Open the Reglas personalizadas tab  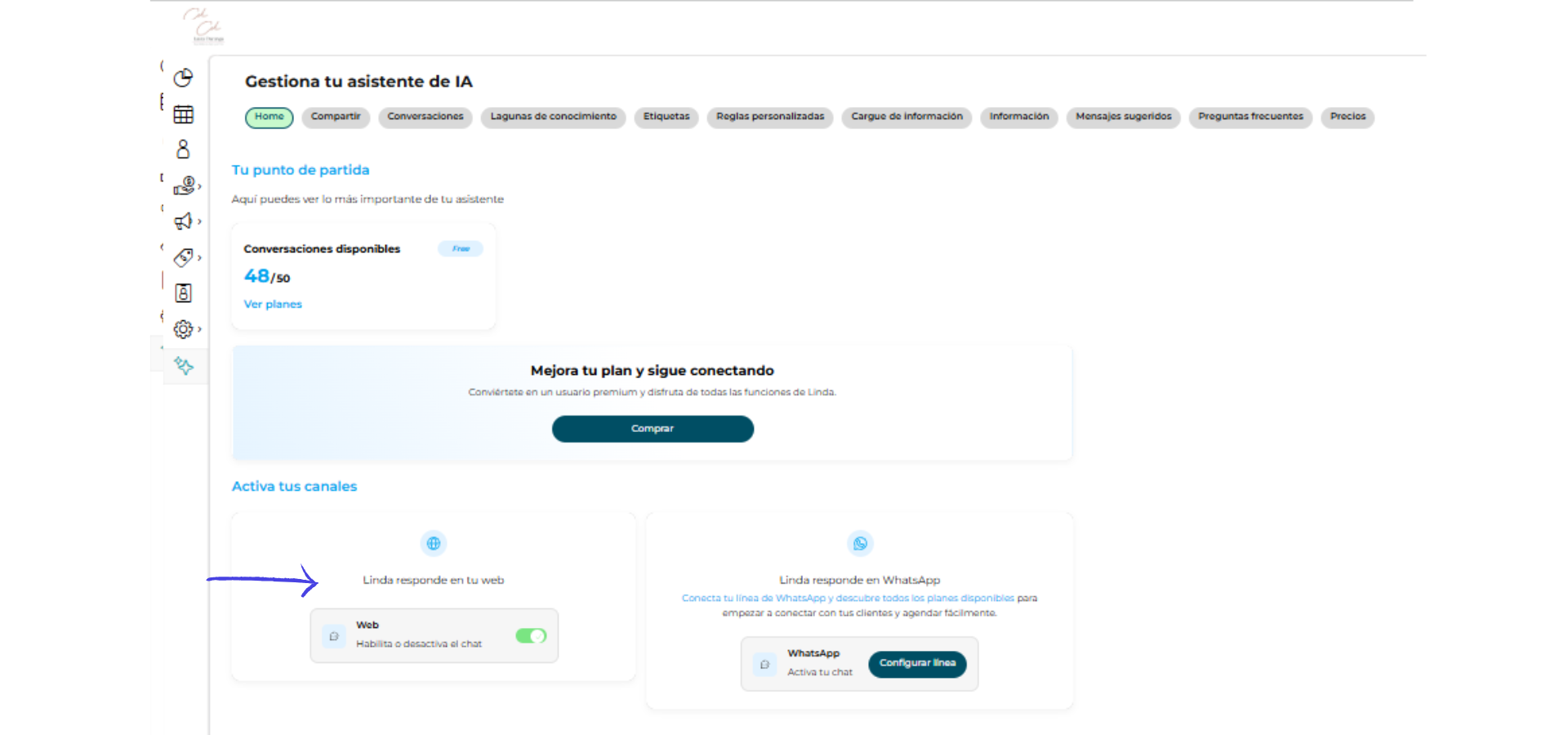[x=769, y=117]
